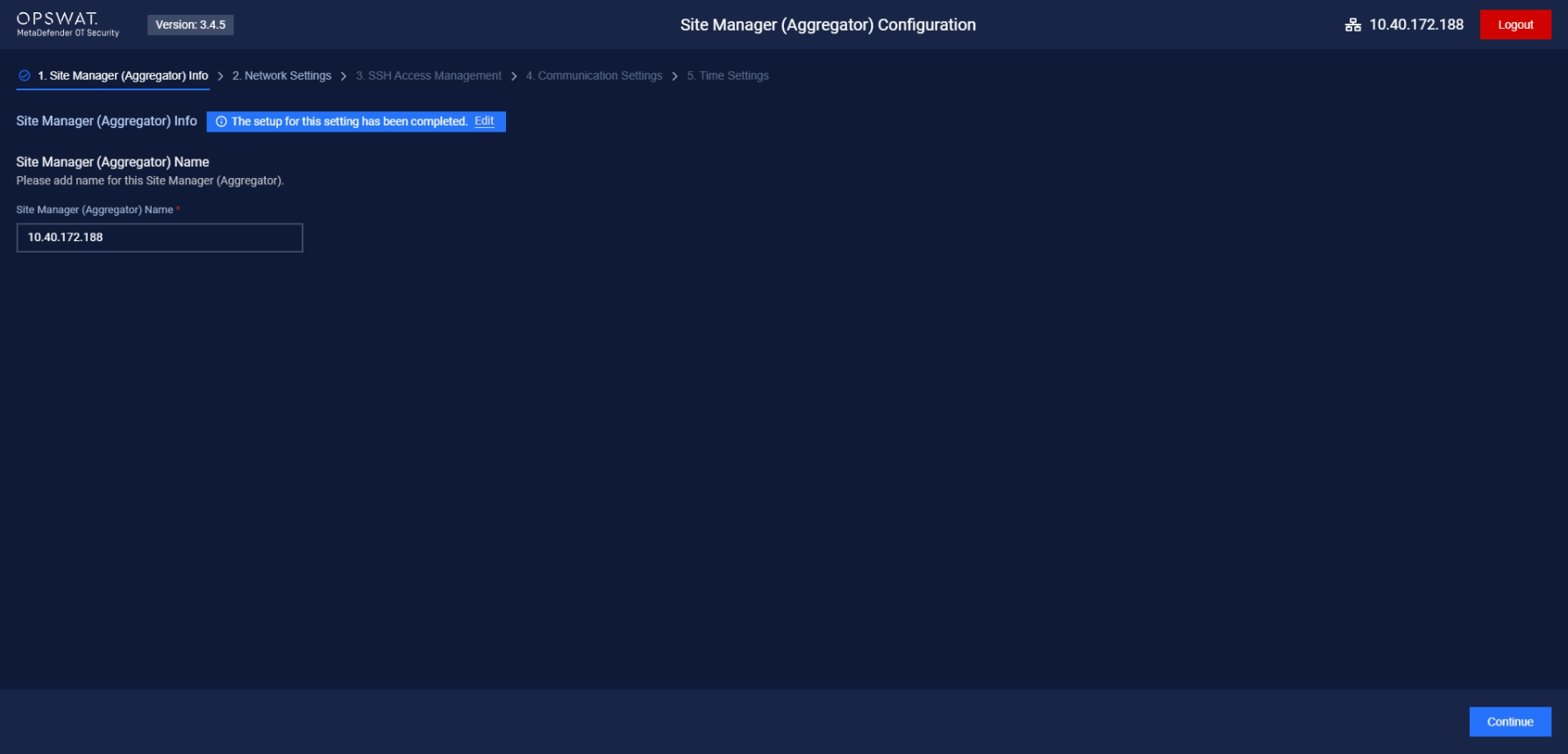Image resolution: width=1568 pixels, height=754 pixels.
Task: Click the chevron between steps 1 and 2
Action: coord(220,76)
